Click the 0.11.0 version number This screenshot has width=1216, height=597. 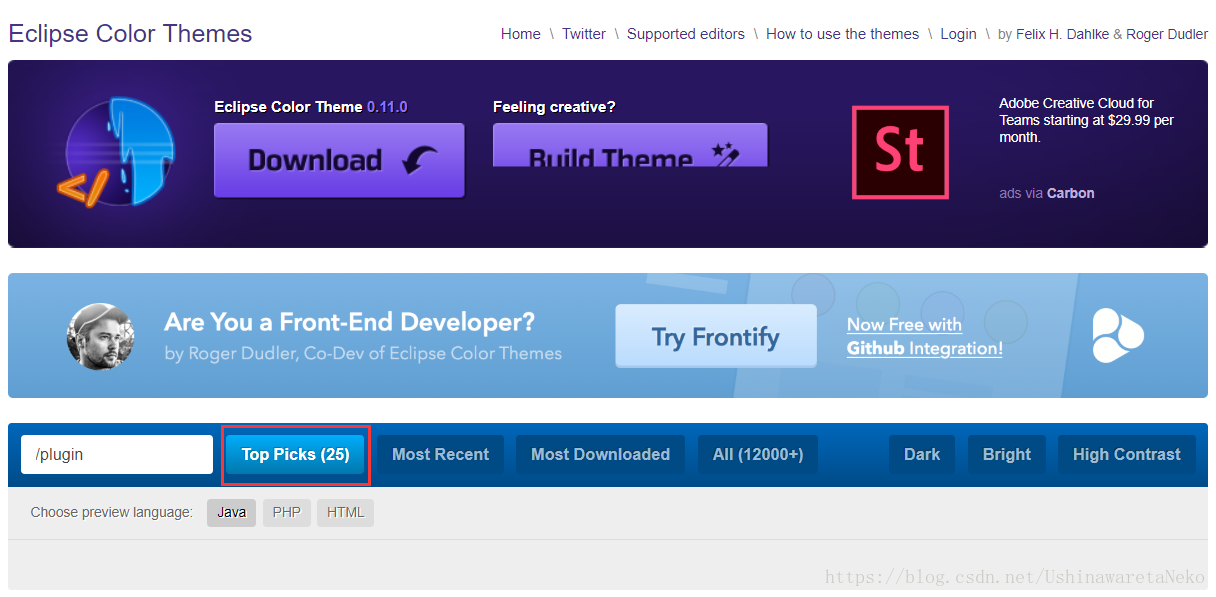point(387,107)
